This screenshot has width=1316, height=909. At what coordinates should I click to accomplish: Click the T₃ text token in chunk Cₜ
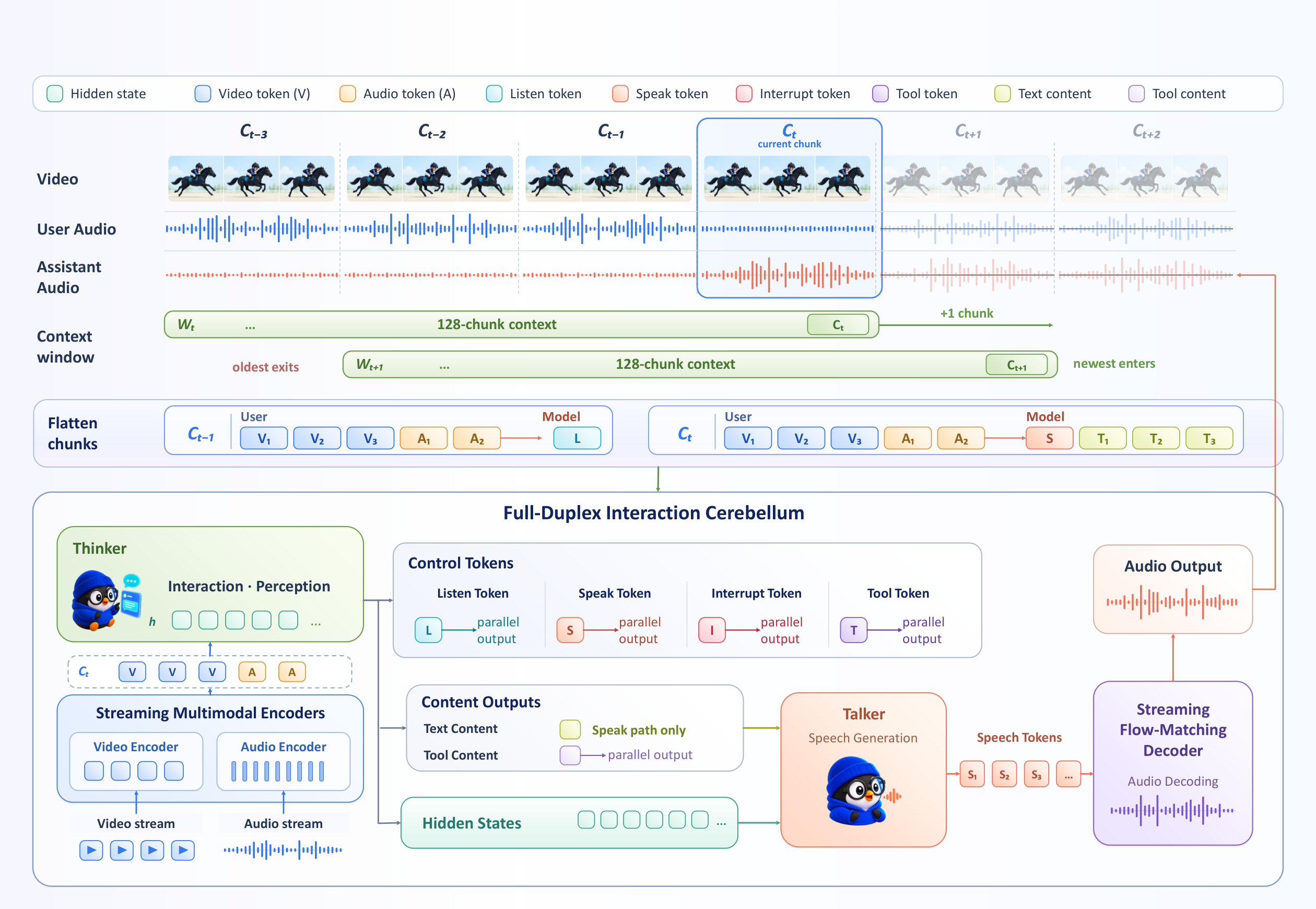(x=1209, y=438)
